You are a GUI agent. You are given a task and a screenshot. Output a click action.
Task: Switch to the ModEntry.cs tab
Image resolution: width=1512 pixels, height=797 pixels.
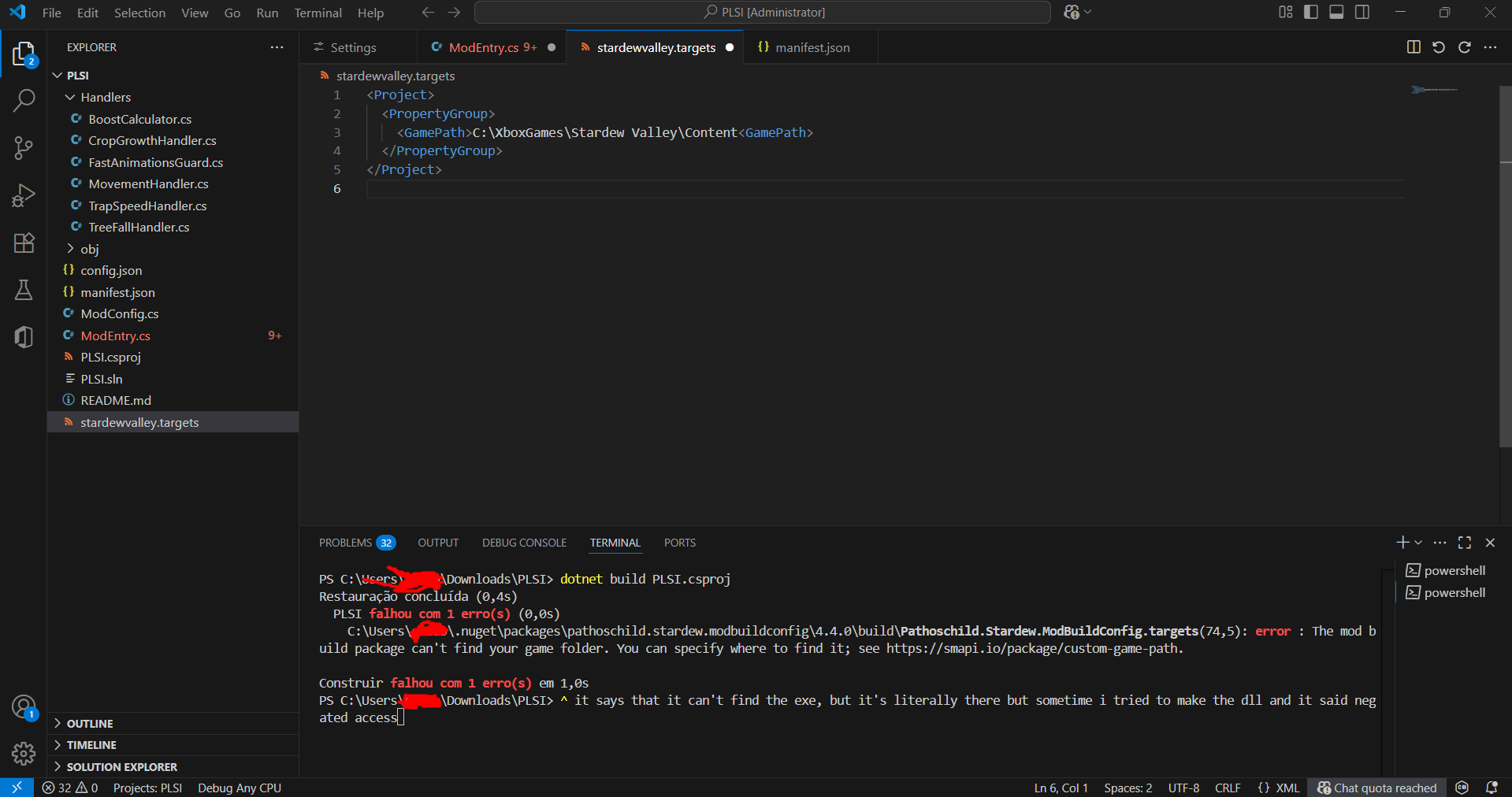[x=492, y=47]
